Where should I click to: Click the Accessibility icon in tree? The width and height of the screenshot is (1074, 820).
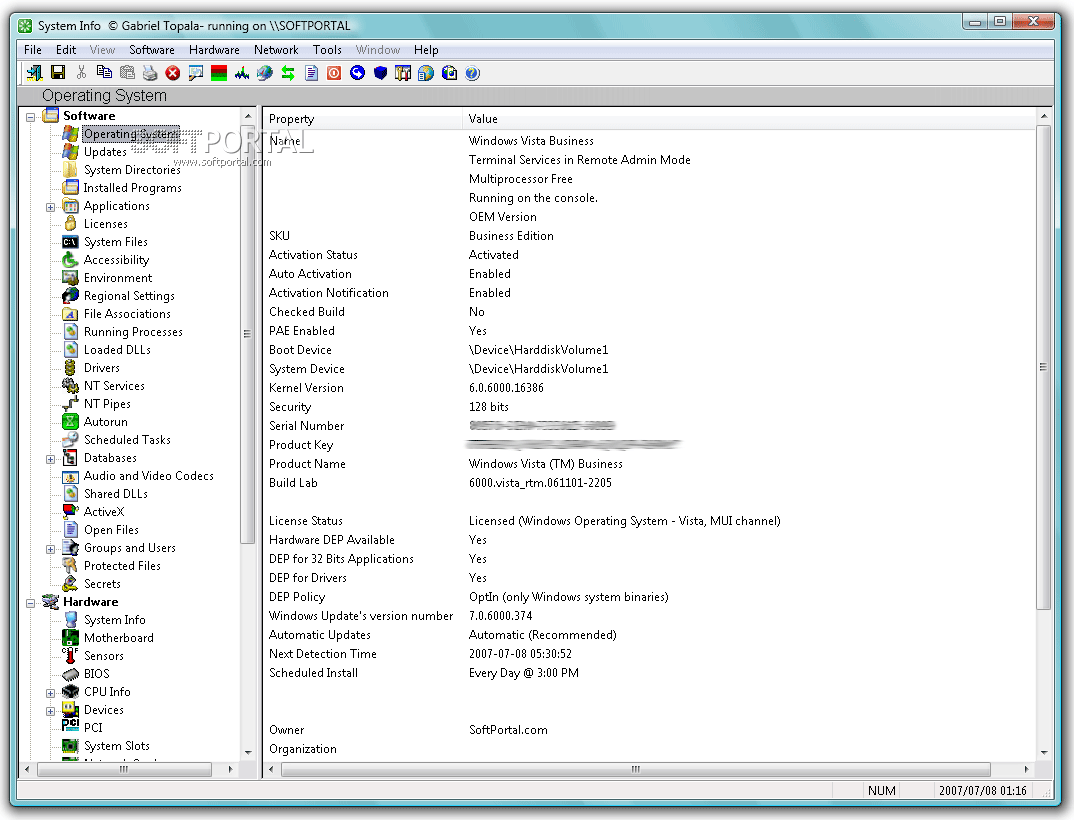[70, 260]
